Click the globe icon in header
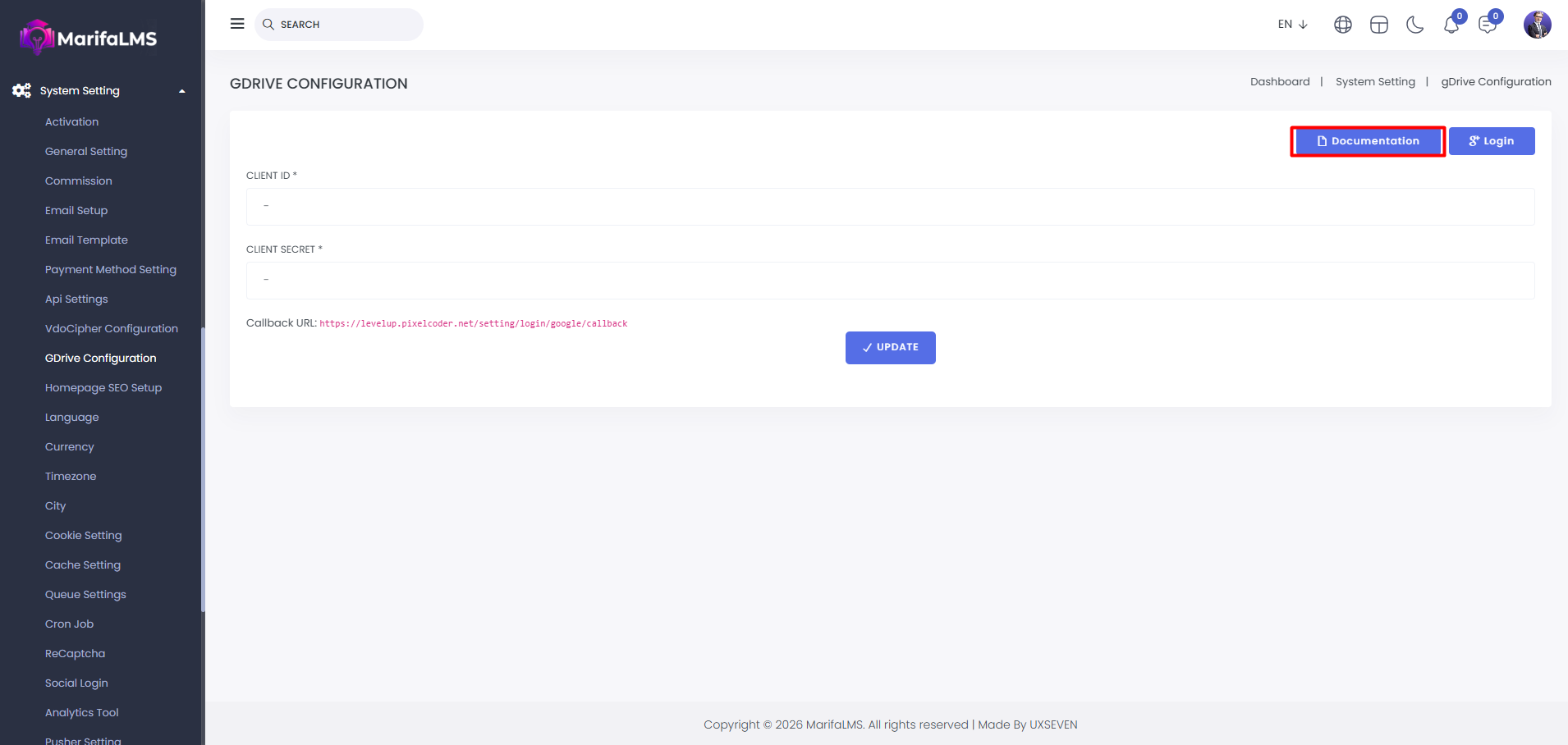 (1342, 25)
